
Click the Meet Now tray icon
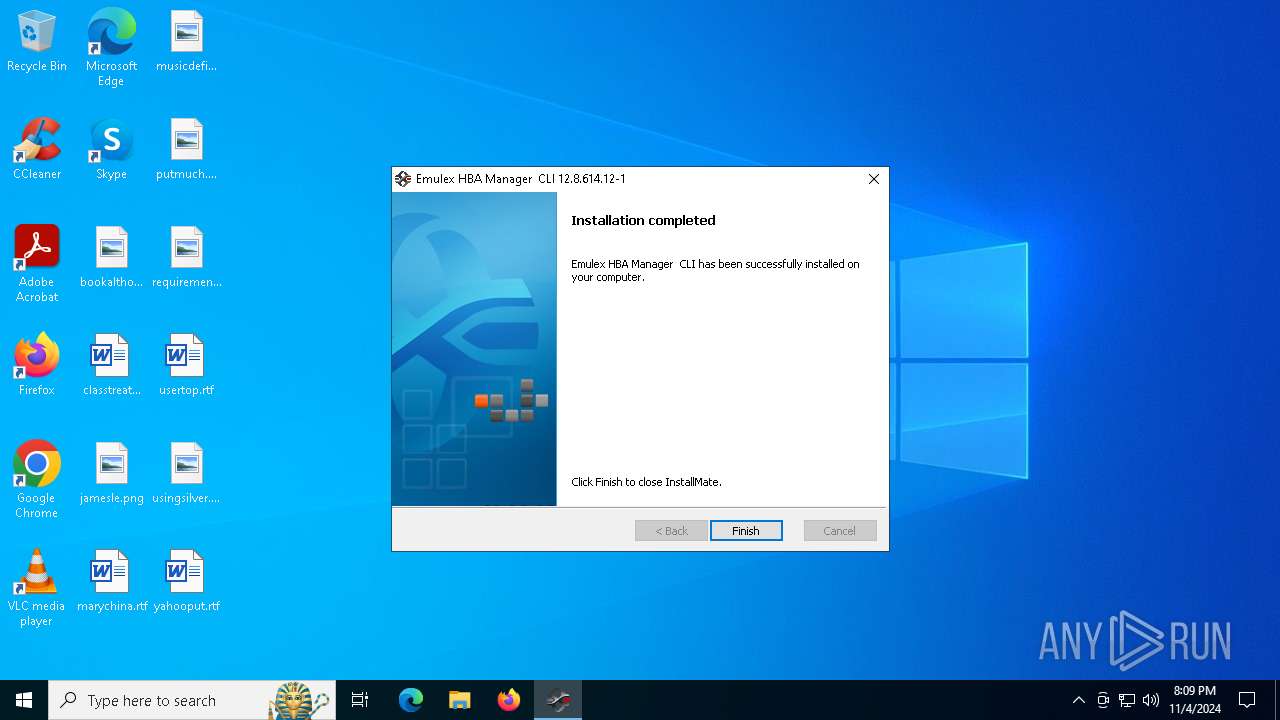1103,700
